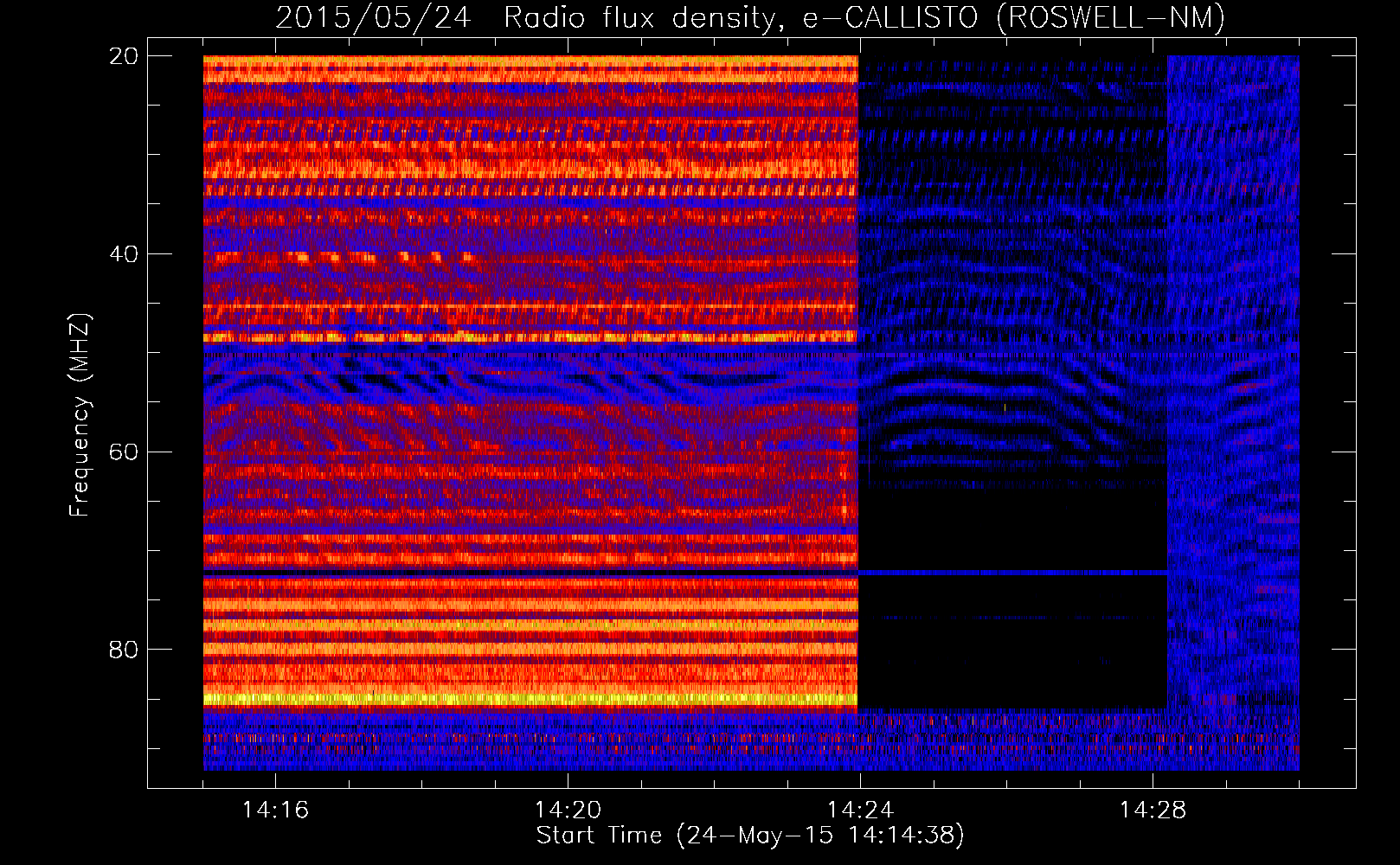Click the "Start Time (24-May-15 14:14:38)" label
The image size is (1400, 865).
(750, 836)
